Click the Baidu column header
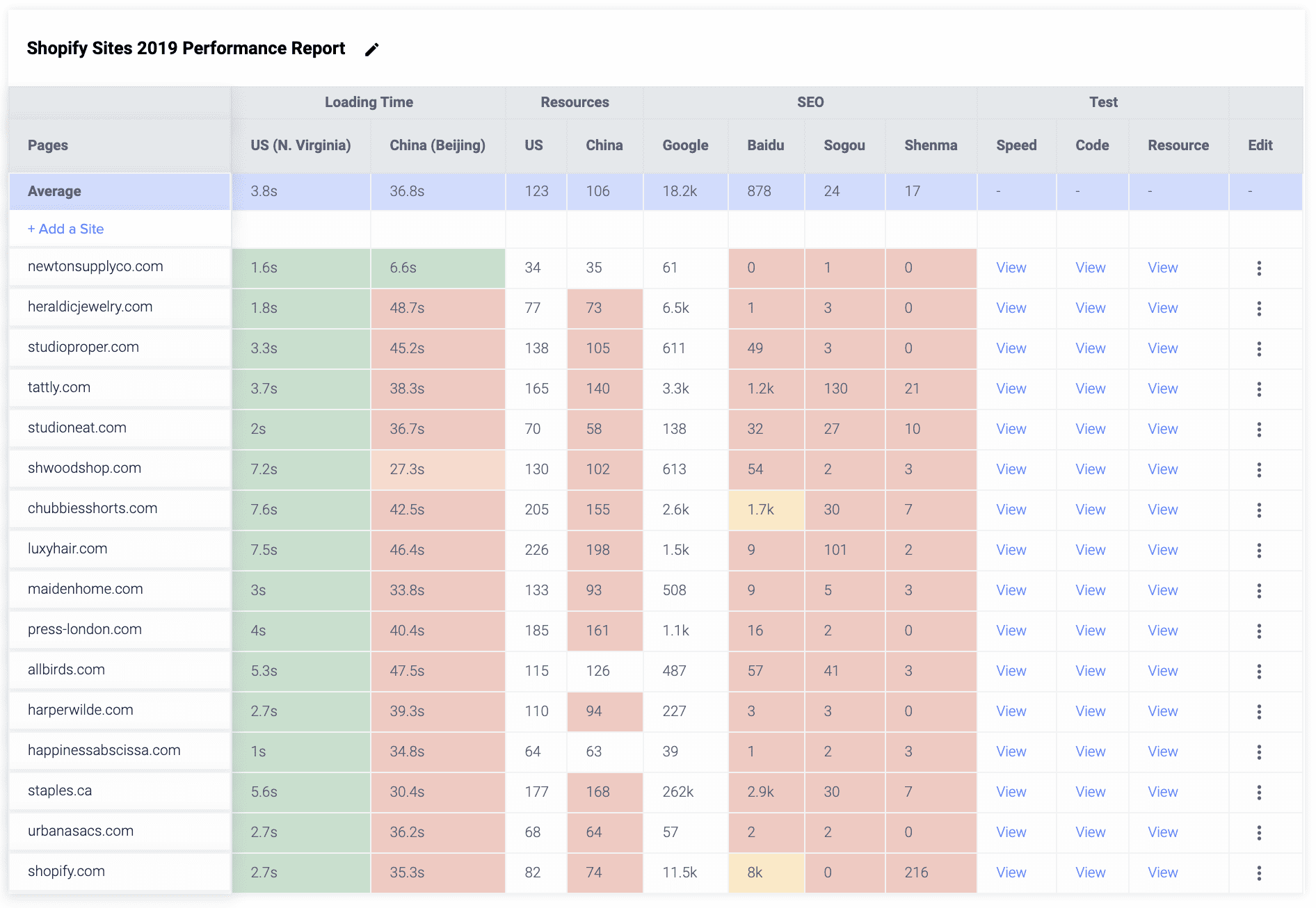The image size is (1316, 908). 765,145
